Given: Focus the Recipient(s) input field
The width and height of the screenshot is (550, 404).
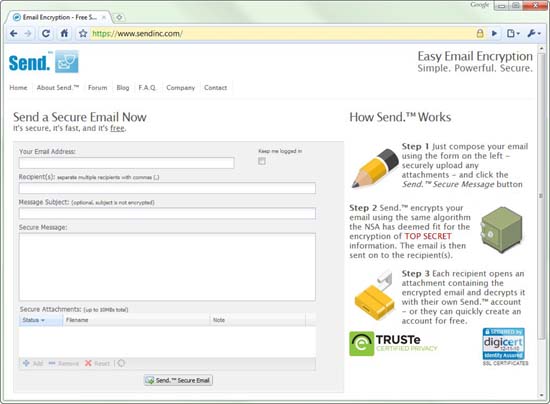Looking at the screenshot, I should click(167, 188).
